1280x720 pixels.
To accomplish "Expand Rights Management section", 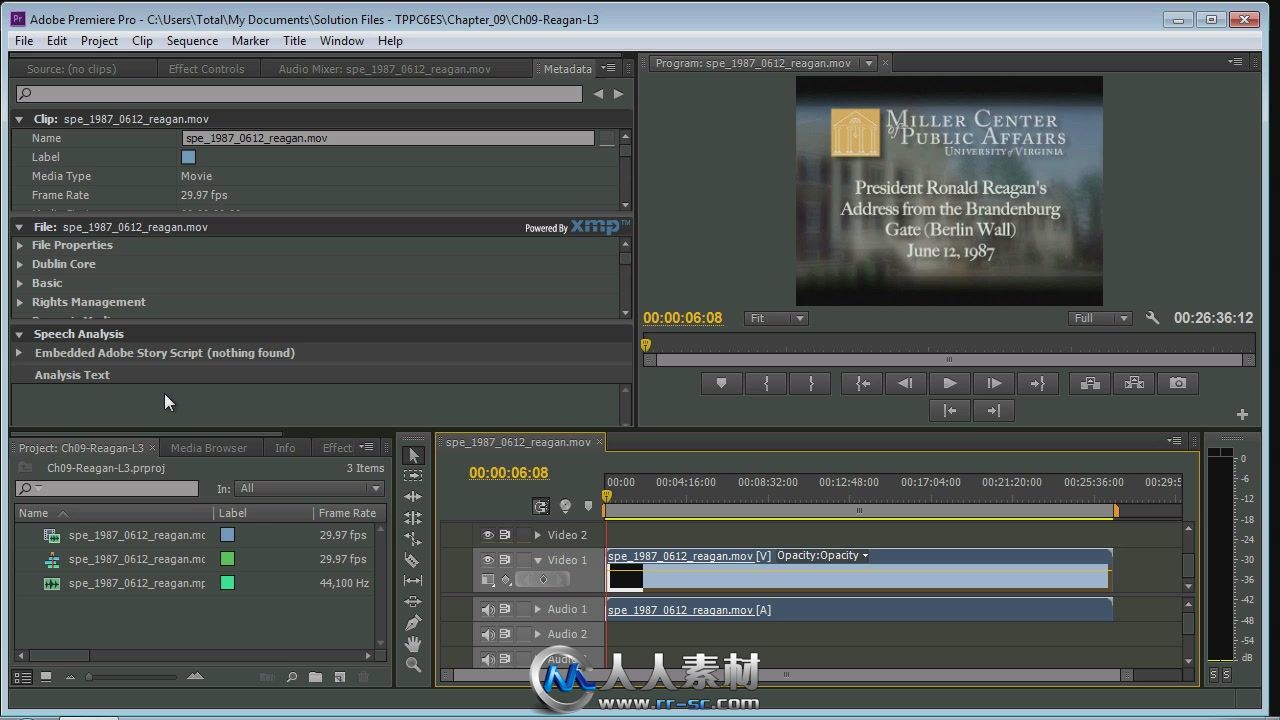I will 20,302.
